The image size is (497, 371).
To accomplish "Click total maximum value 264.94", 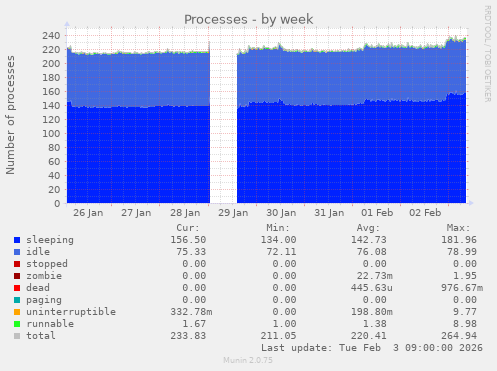I will tap(459, 336).
